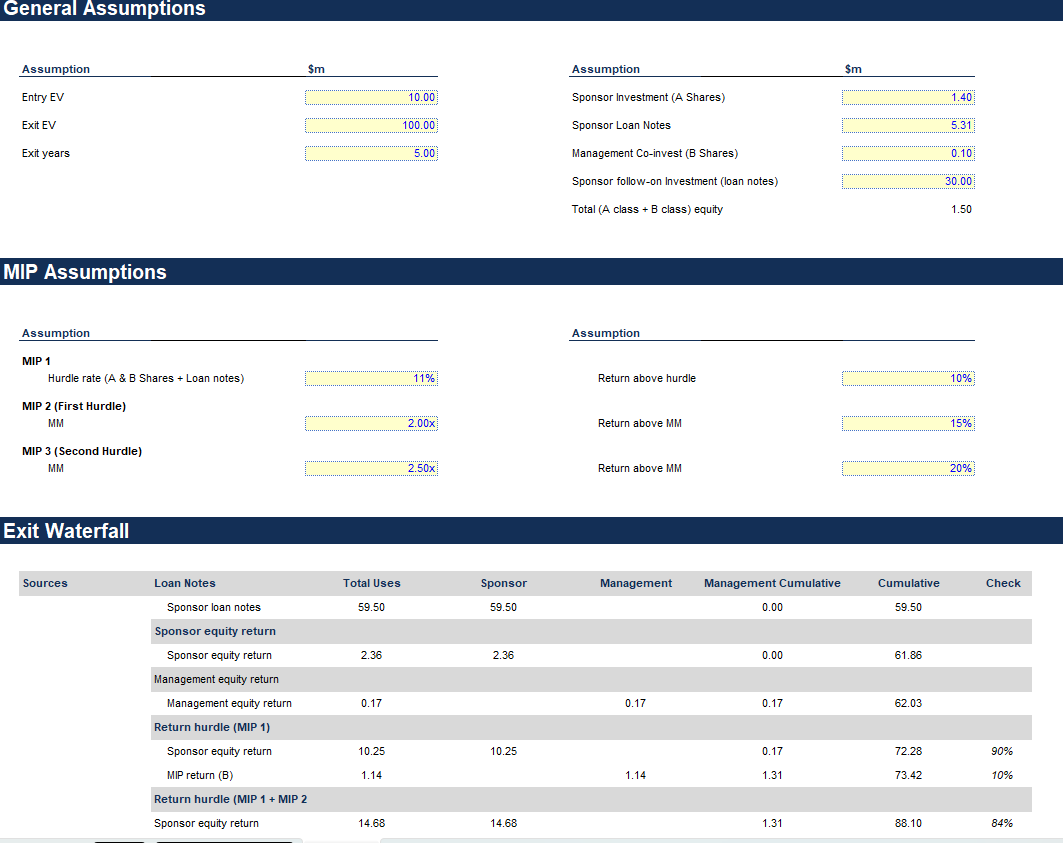This screenshot has height=843, width=1063.
Task: Select the MIP 1 hurdle rate cell 11%
Action: tap(371, 378)
